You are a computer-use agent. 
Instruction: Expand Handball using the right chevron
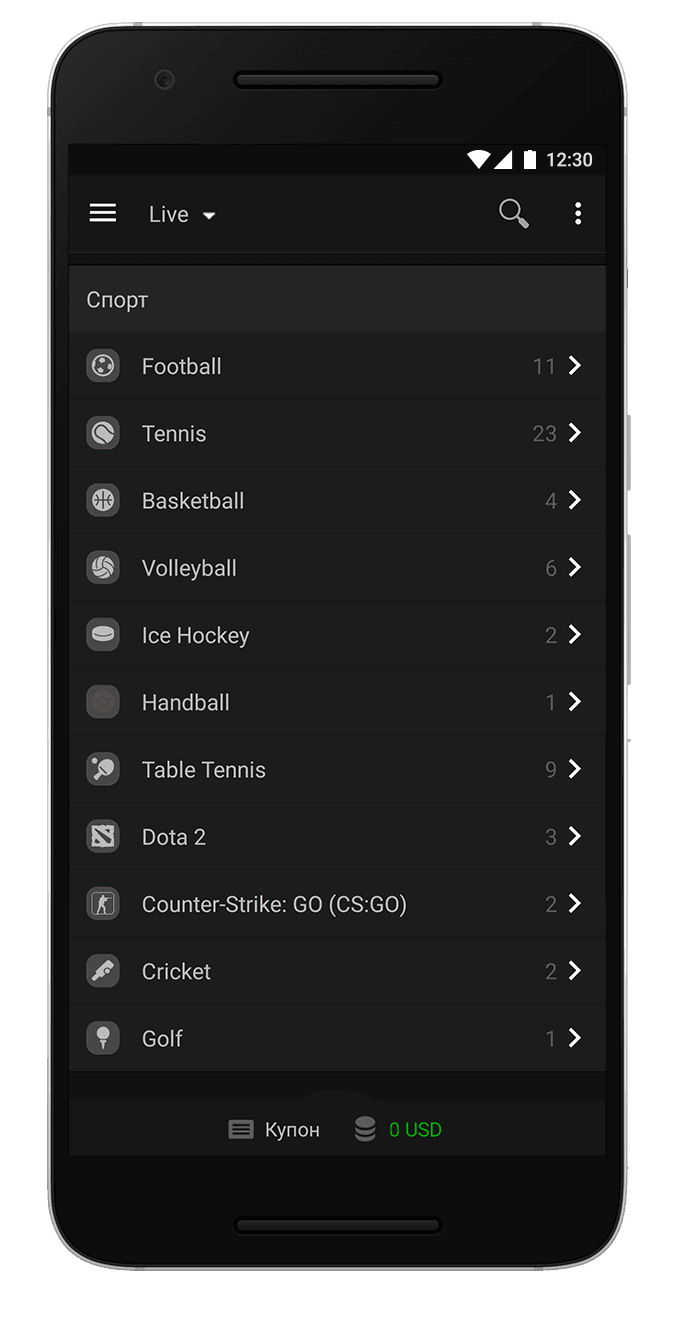[575, 702]
